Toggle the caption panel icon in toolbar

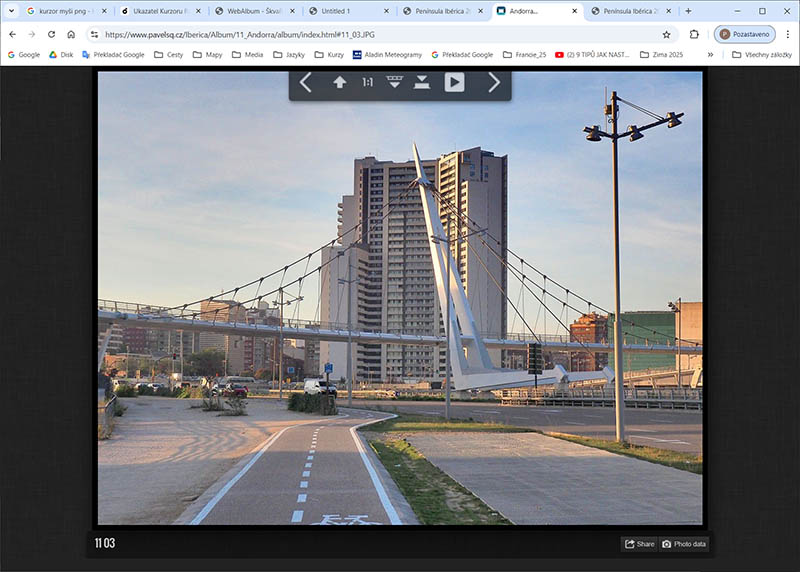point(422,83)
